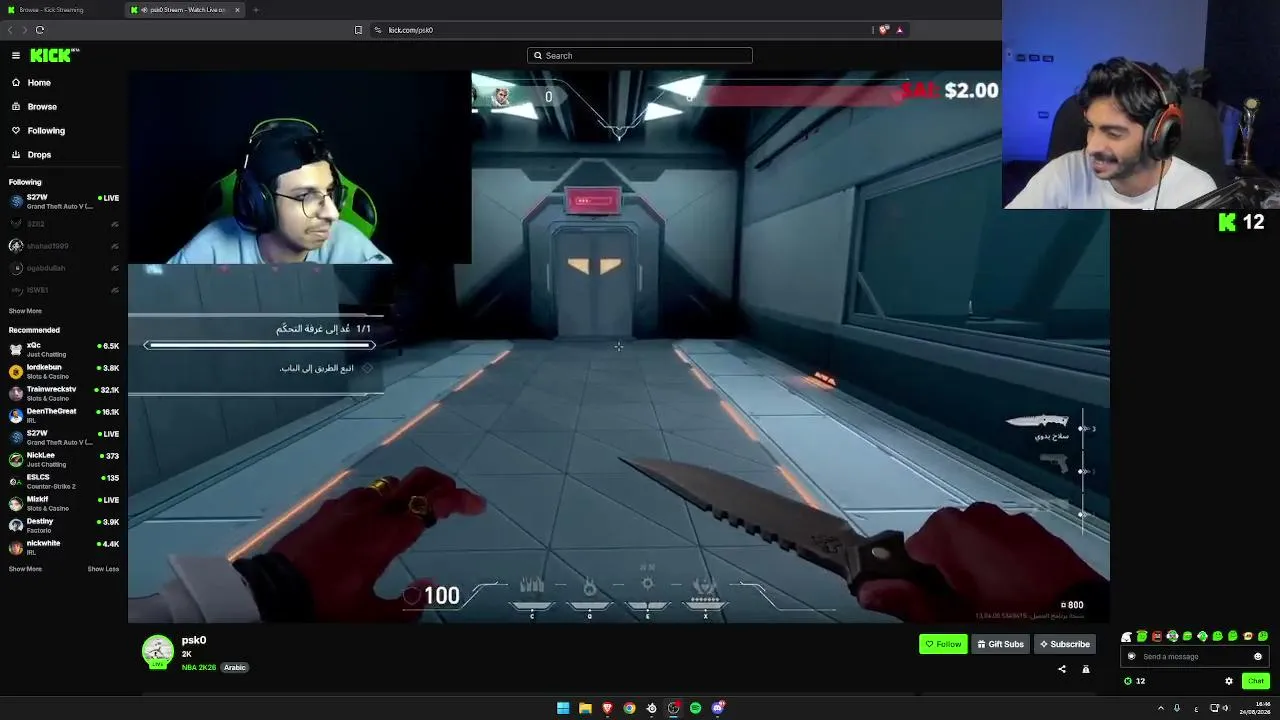Click the S27W Grand Theft Auto following entry
1280x720 pixels.
[64, 202]
